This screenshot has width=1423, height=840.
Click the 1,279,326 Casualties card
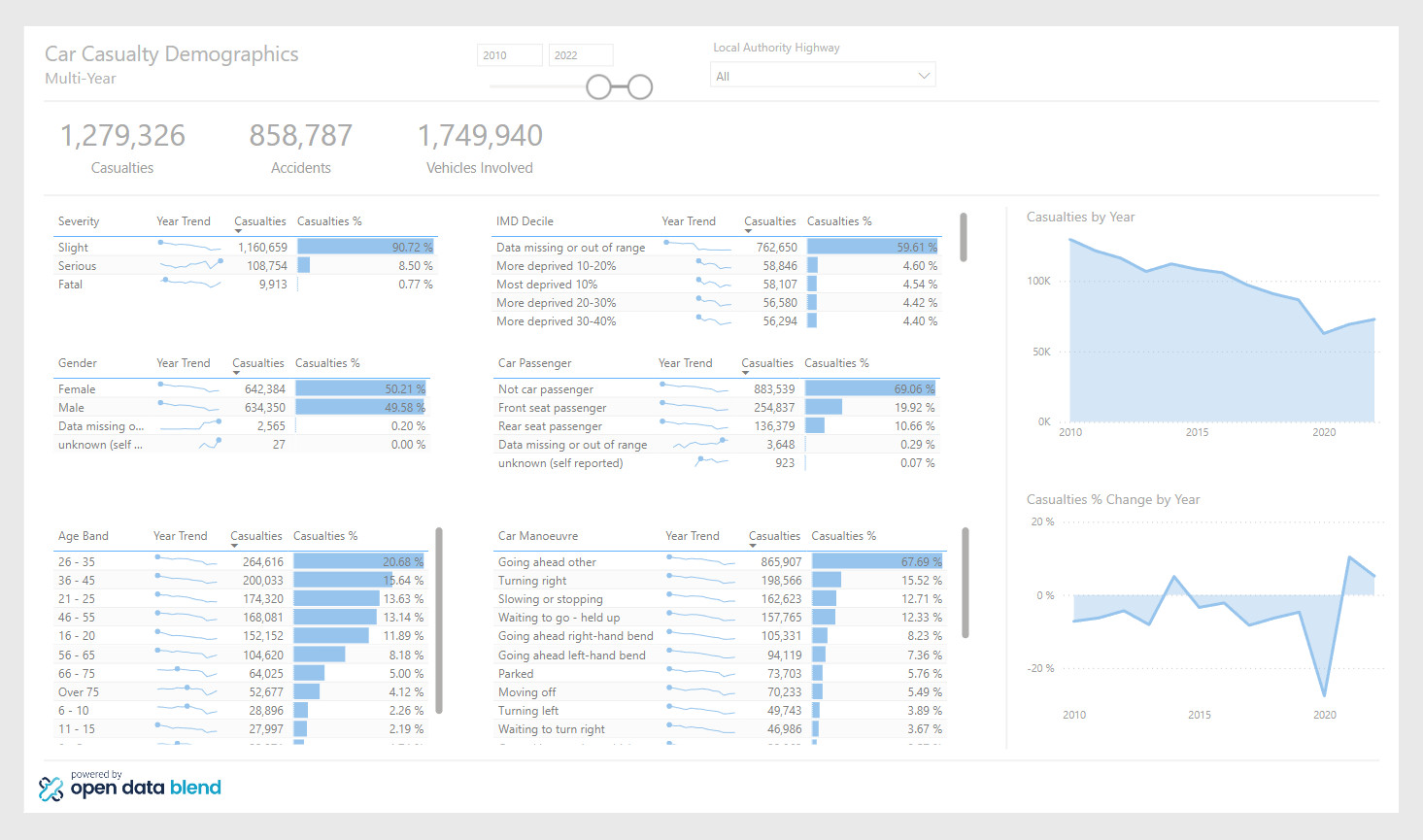(122, 150)
